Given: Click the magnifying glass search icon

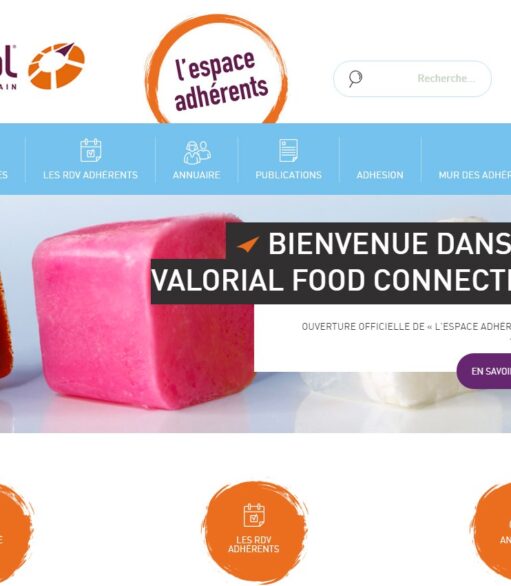Looking at the screenshot, I should click(355, 78).
